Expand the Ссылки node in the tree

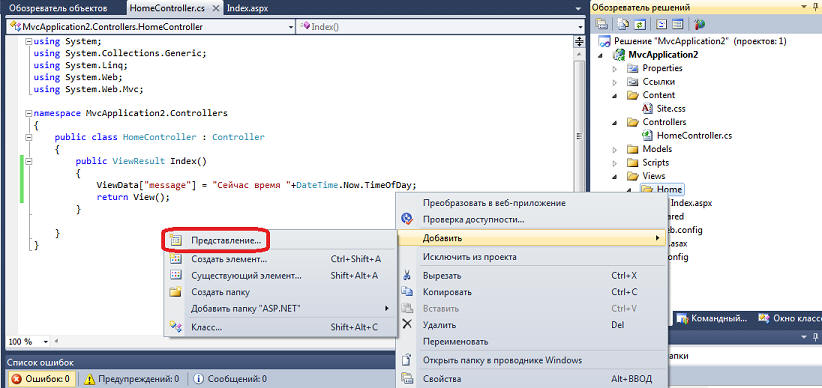[615, 82]
